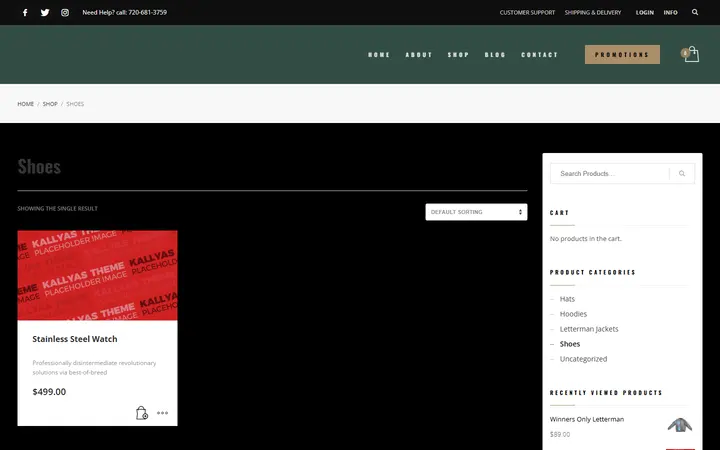Screen dimensions: 720x450
Task: Open Customer Support link
Action: coord(527,12)
